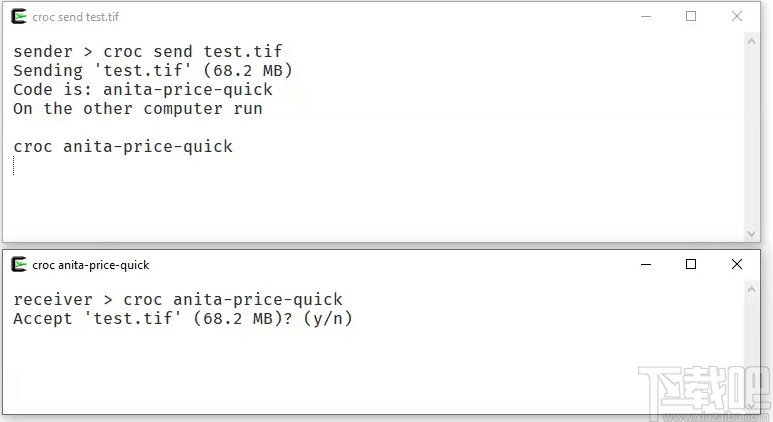Click the 'On the other computer run' line
Image resolution: width=773 pixels, height=422 pixels.
click(138, 109)
